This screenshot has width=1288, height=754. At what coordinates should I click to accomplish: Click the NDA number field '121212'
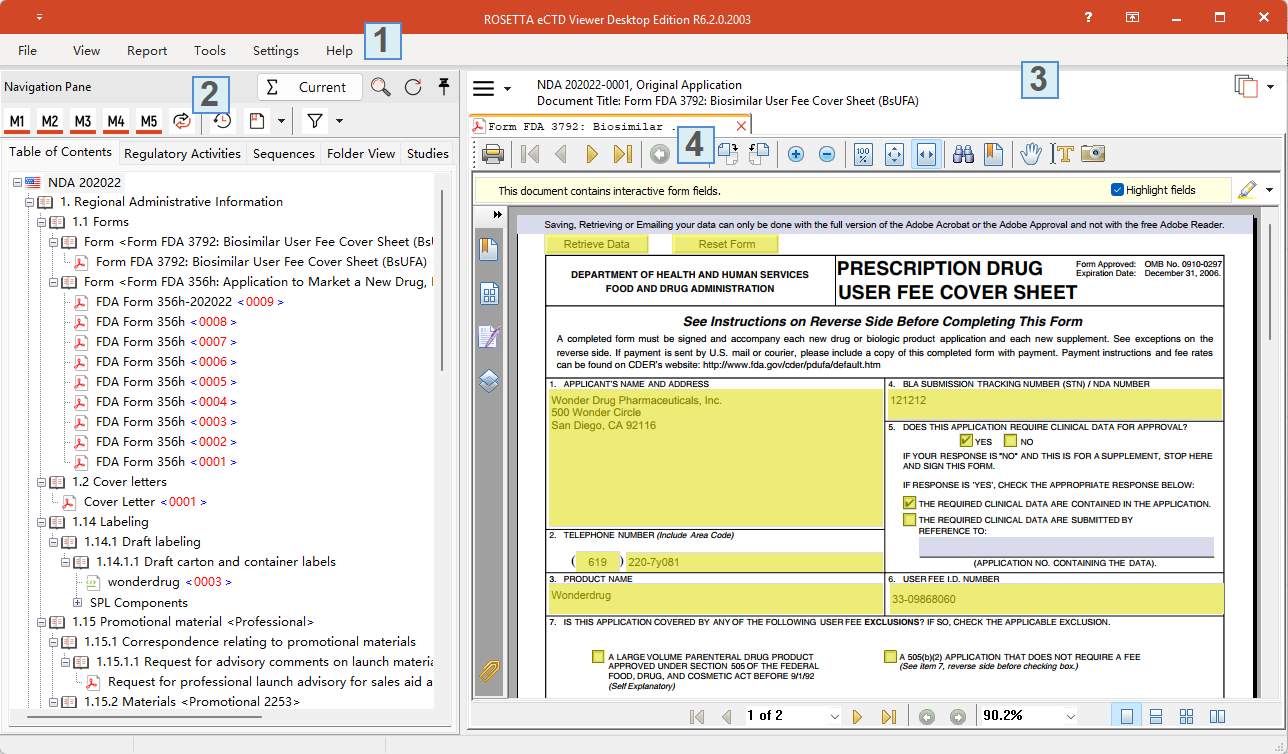(x=1055, y=404)
